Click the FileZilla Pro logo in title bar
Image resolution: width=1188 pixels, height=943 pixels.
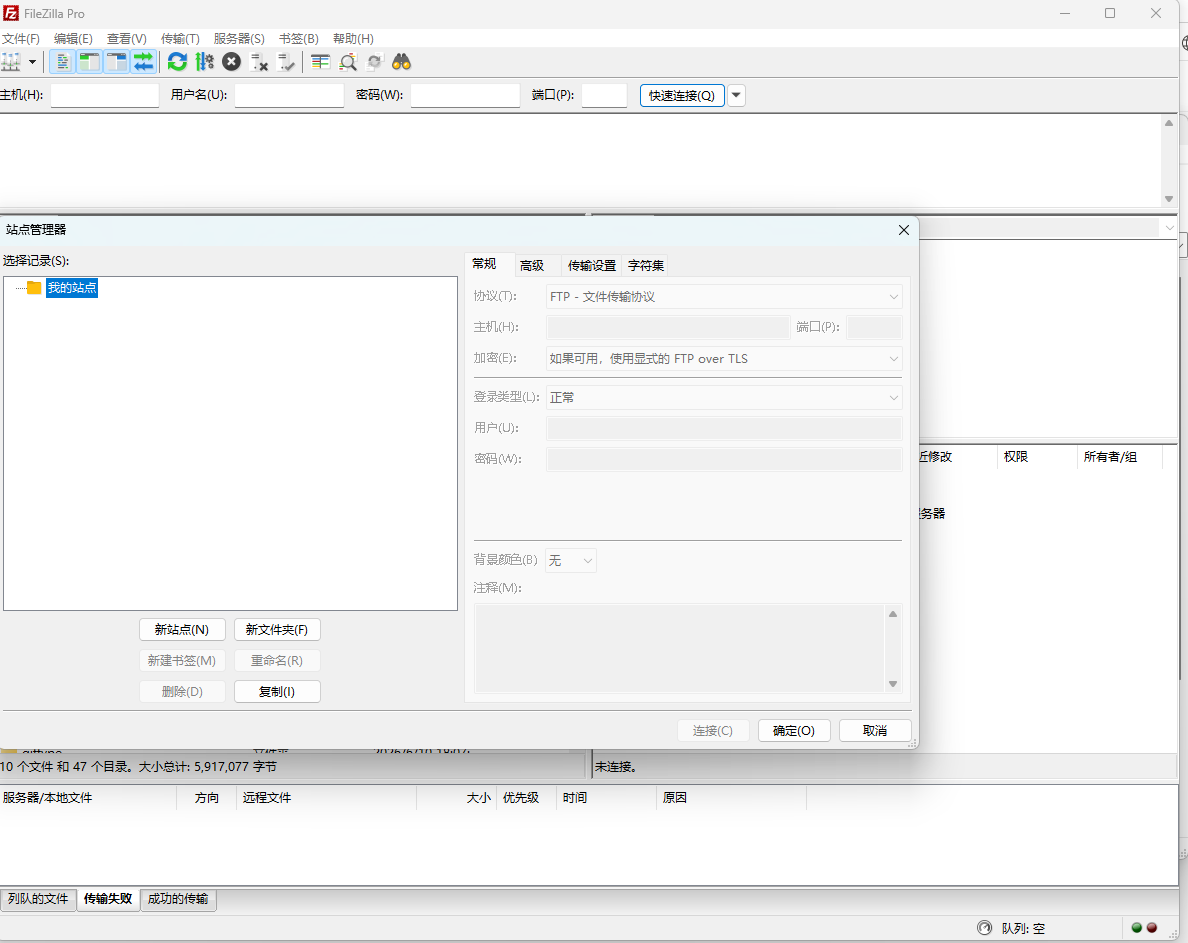click(x=11, y=13)
